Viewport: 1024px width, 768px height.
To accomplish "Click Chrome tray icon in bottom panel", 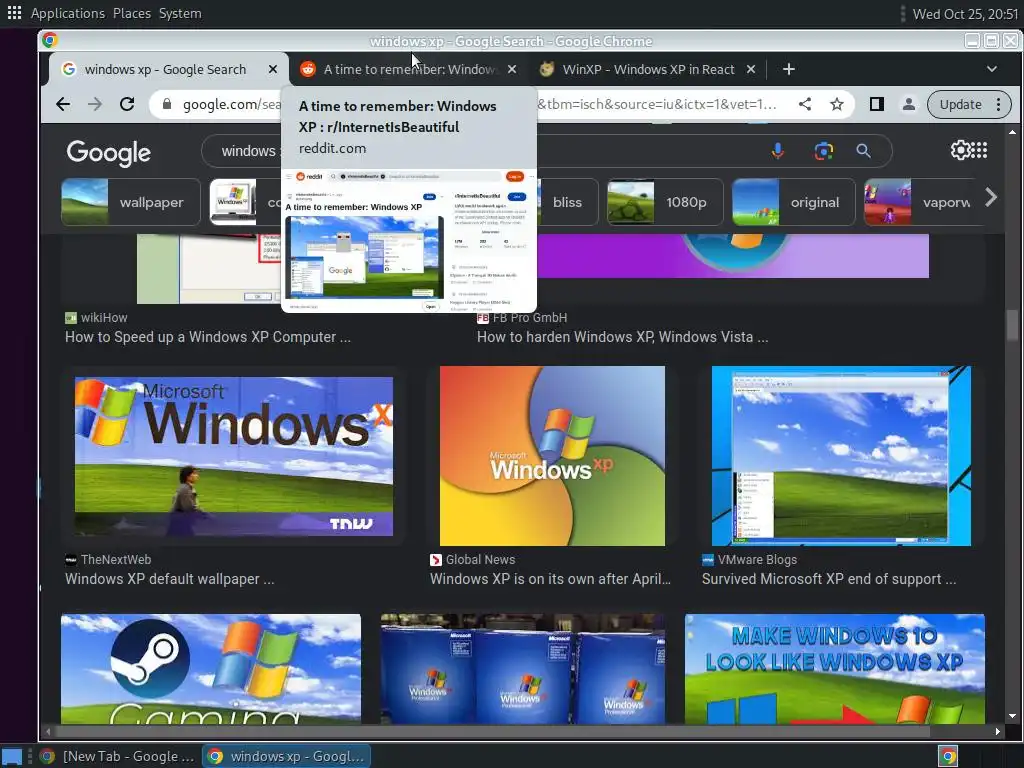I will 948,757.
